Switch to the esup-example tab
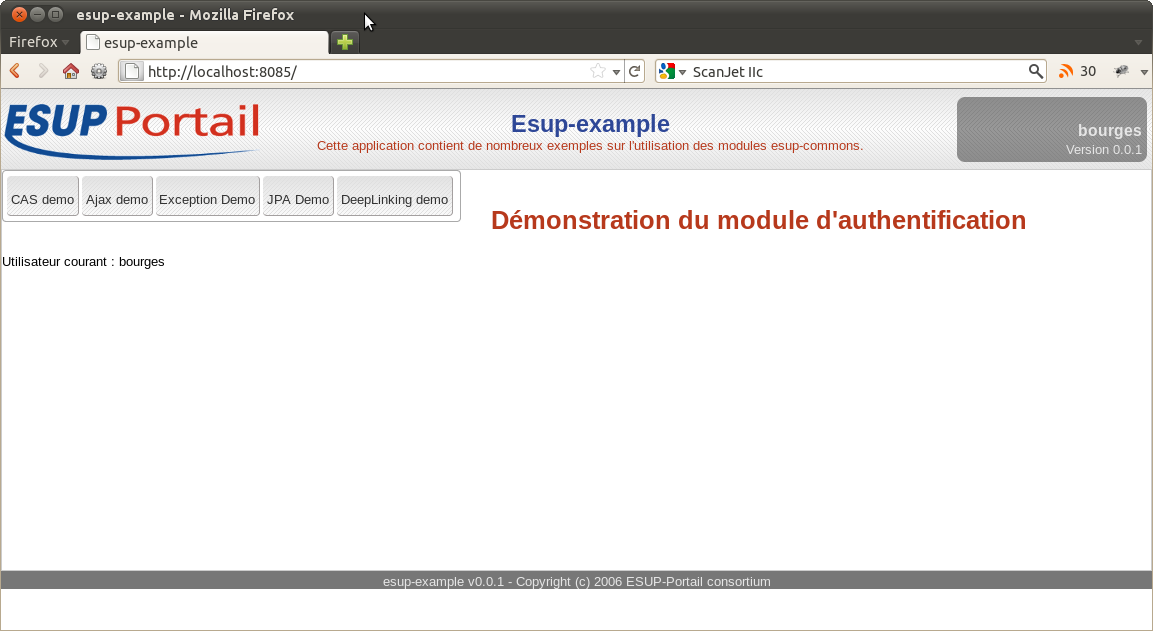The image size is (1153, 631). pyautogui.click(x=204, y=43)
